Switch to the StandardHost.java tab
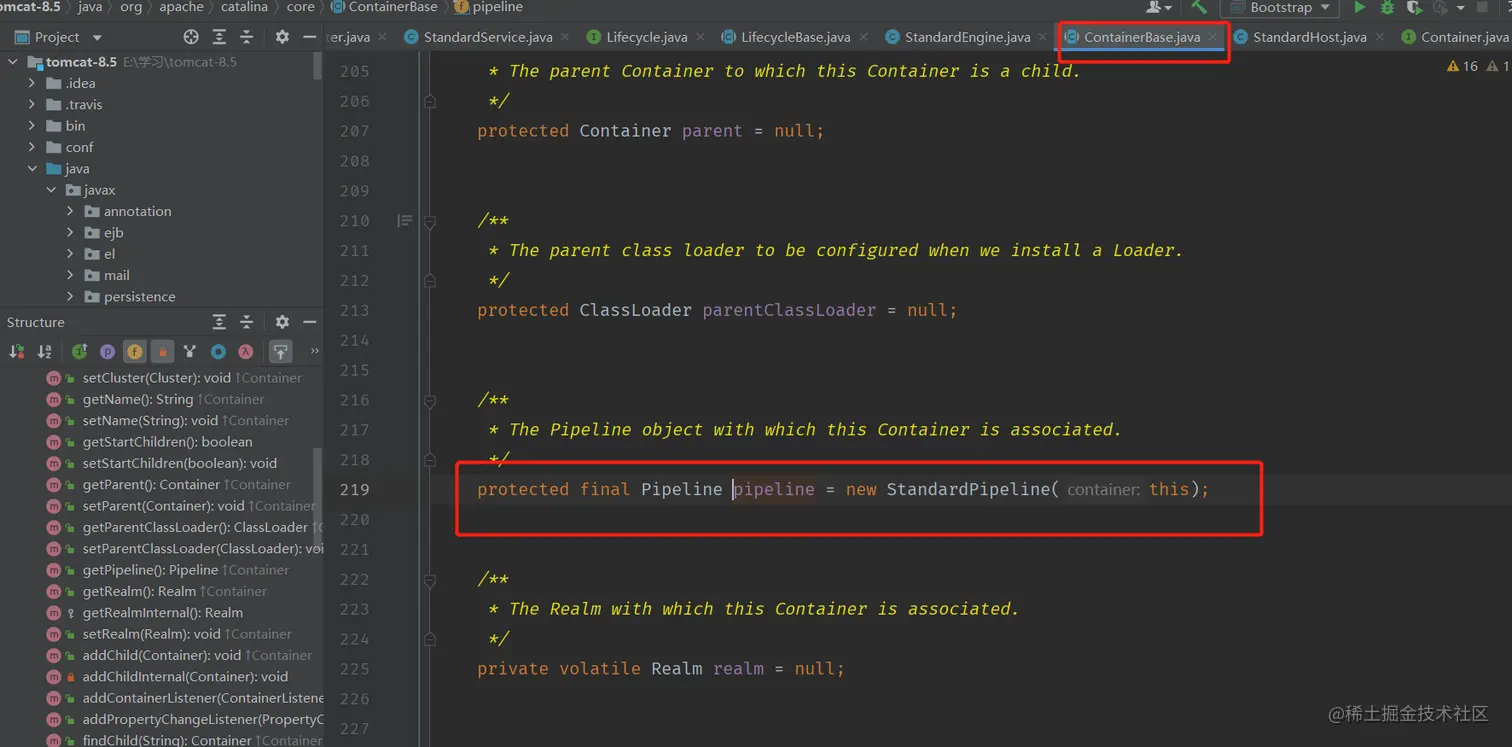Viewport: 1512px width, 747px height. [1309, 37]
